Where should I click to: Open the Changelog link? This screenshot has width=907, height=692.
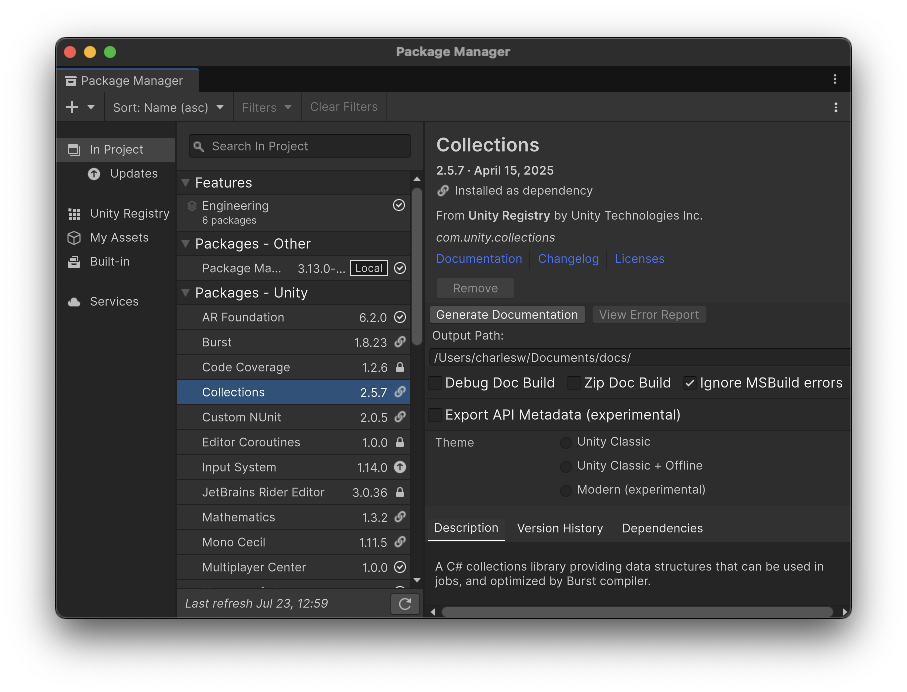point(568,259)
